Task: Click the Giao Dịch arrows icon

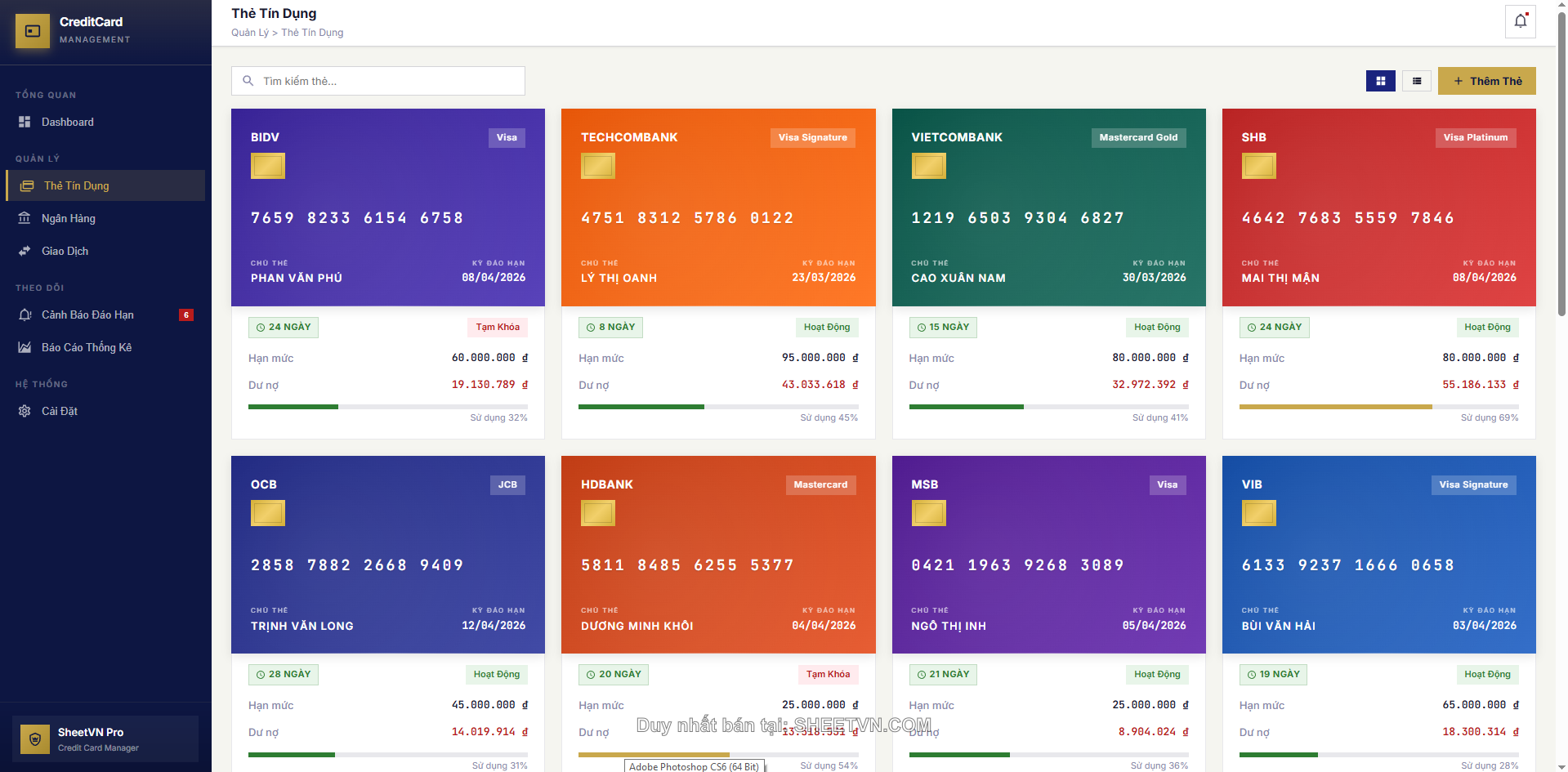Action: click(25, 251)
